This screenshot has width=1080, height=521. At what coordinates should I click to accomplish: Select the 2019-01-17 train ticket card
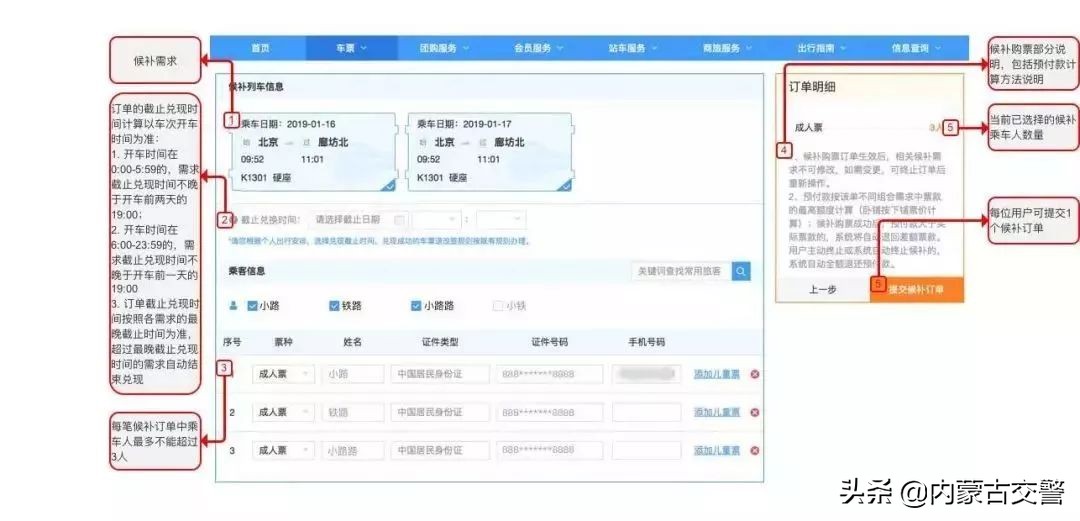[490, 152]
